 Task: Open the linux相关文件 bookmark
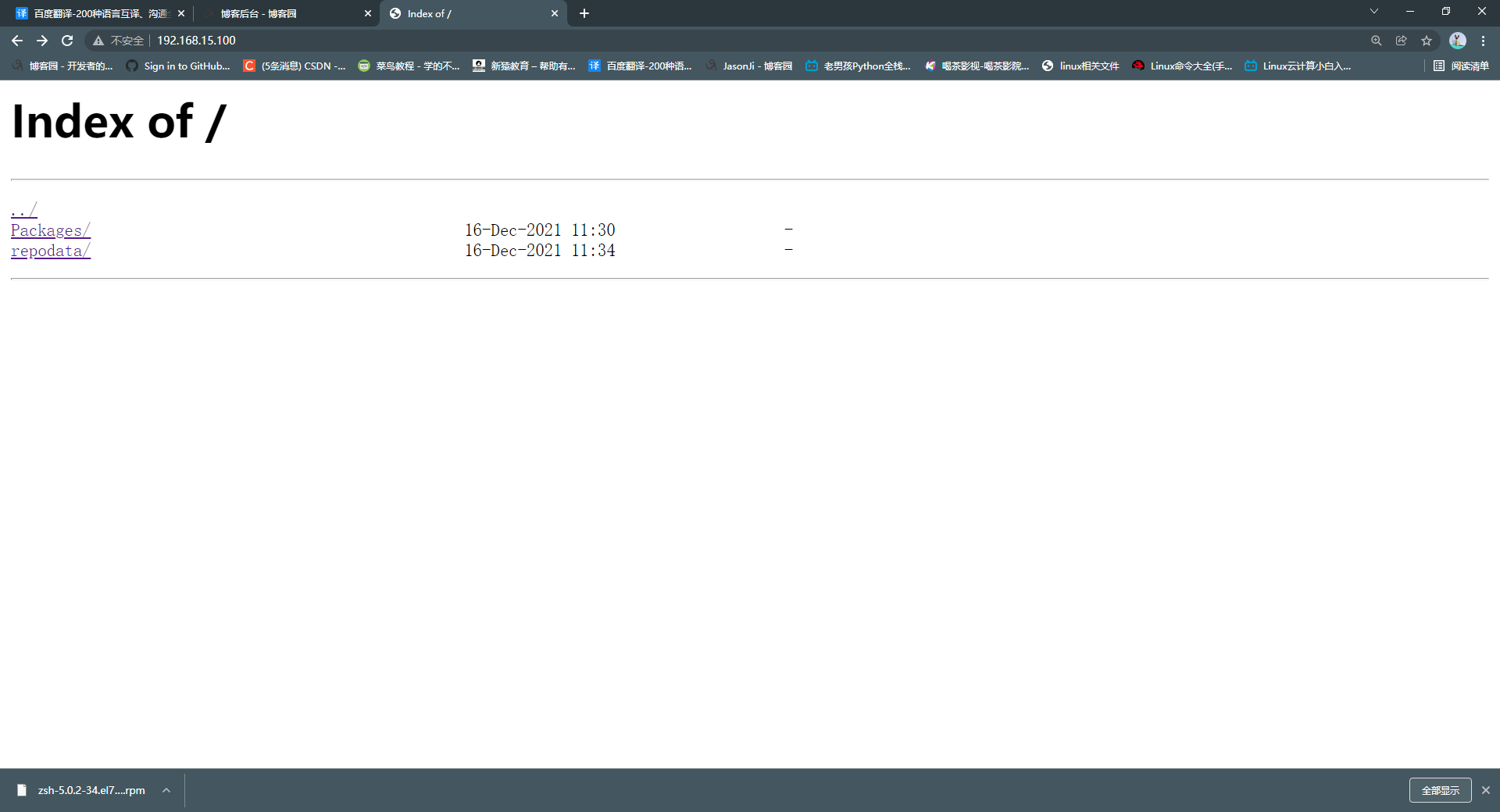point(1080,66)
